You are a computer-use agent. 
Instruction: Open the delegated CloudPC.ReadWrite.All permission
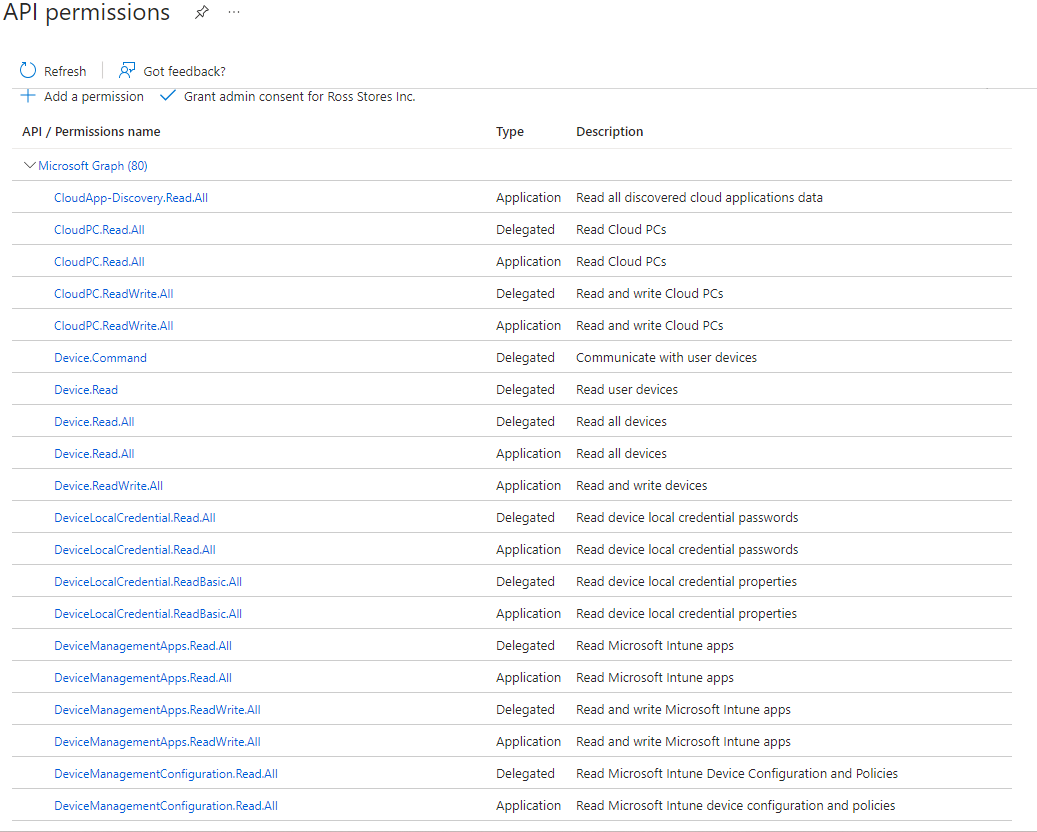point(113,293)
